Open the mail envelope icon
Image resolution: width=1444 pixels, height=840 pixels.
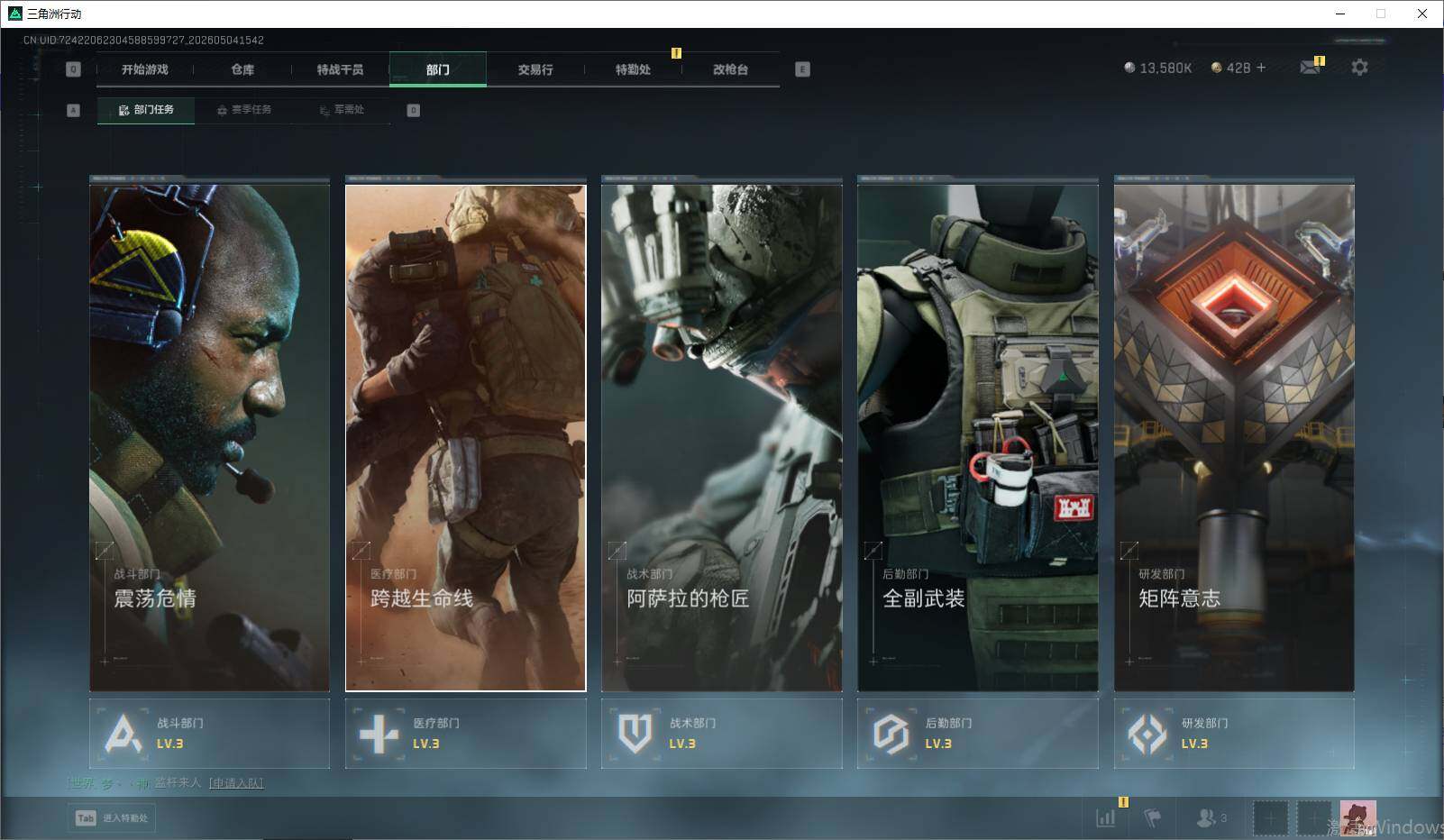(1311, 68)
